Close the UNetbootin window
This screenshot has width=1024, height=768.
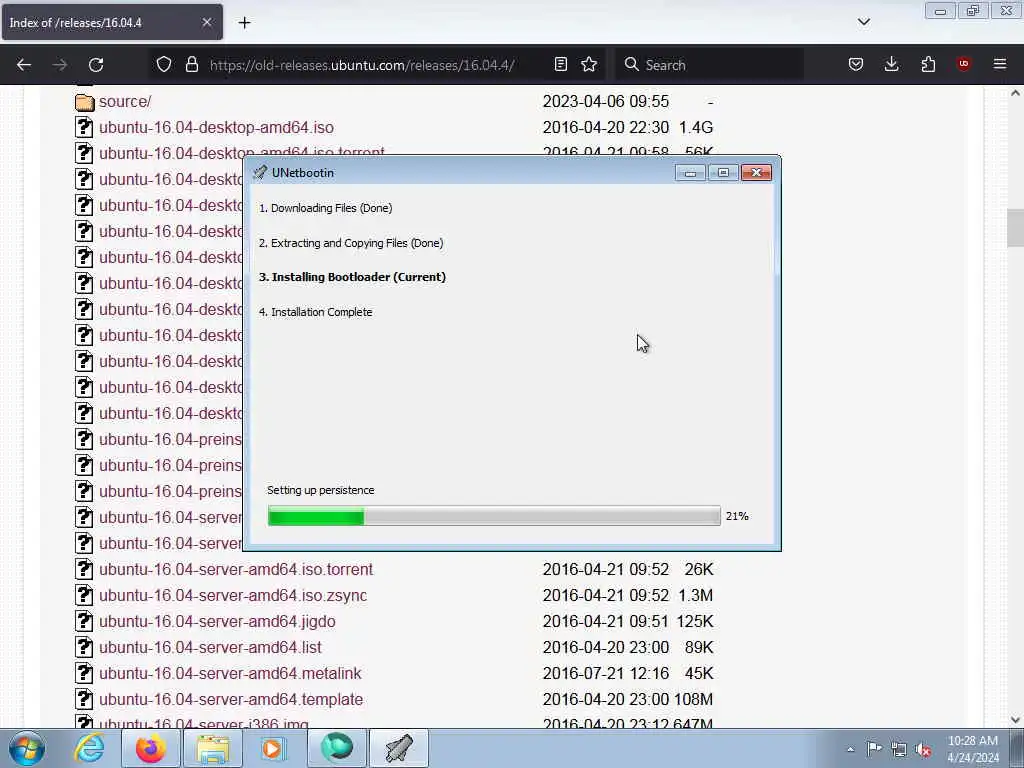pyautogui.click(x=756, y=172)
